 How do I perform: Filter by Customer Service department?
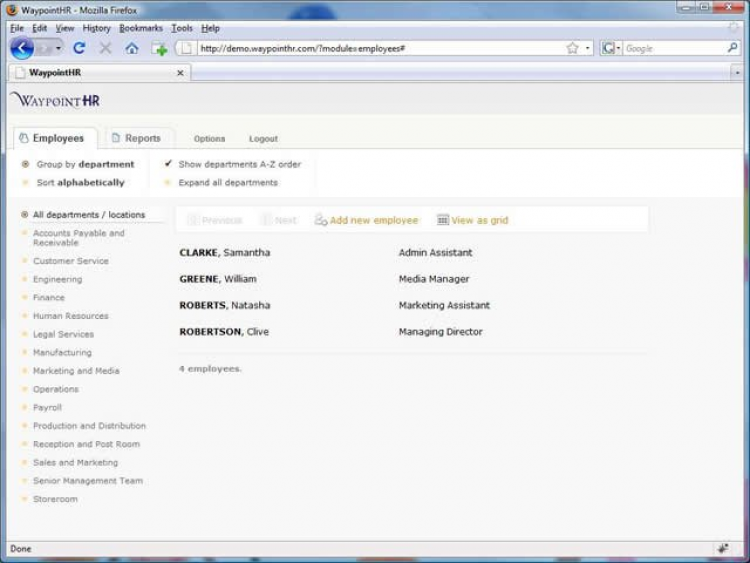click(x=70, y=261)
